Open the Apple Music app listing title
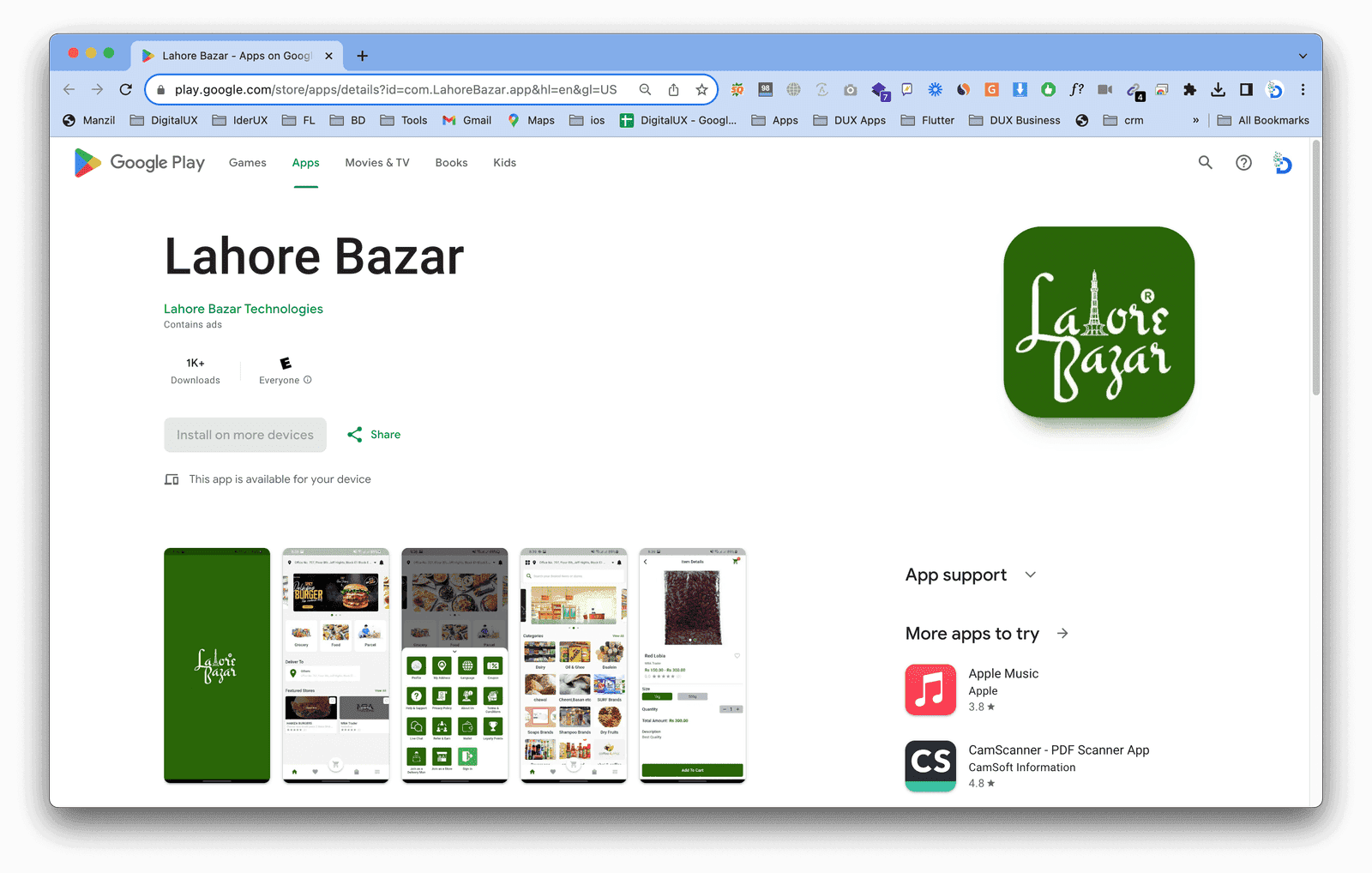 (x=1003, y=673)
